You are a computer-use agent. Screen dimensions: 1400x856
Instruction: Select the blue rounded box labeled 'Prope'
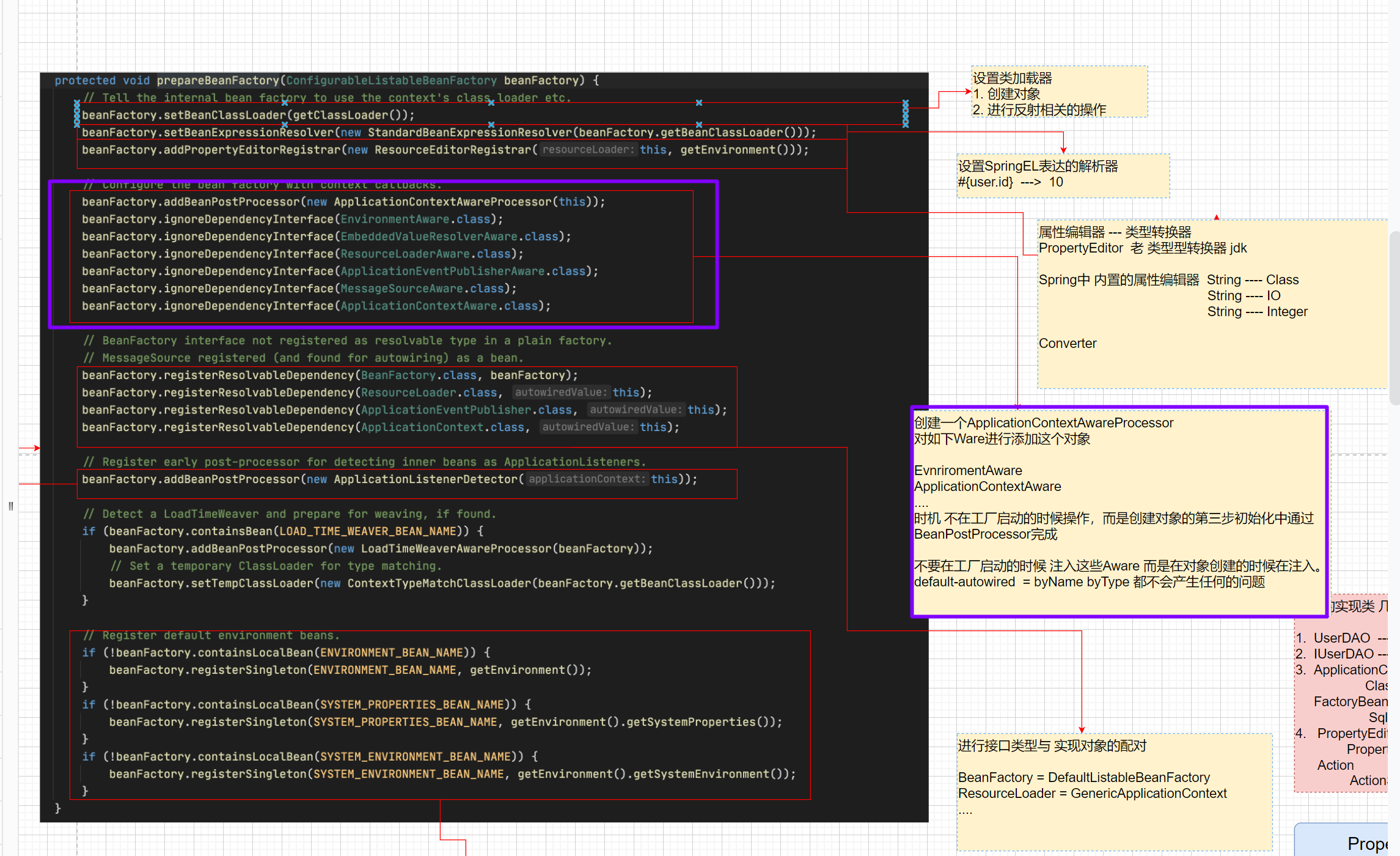[1341, 839]
